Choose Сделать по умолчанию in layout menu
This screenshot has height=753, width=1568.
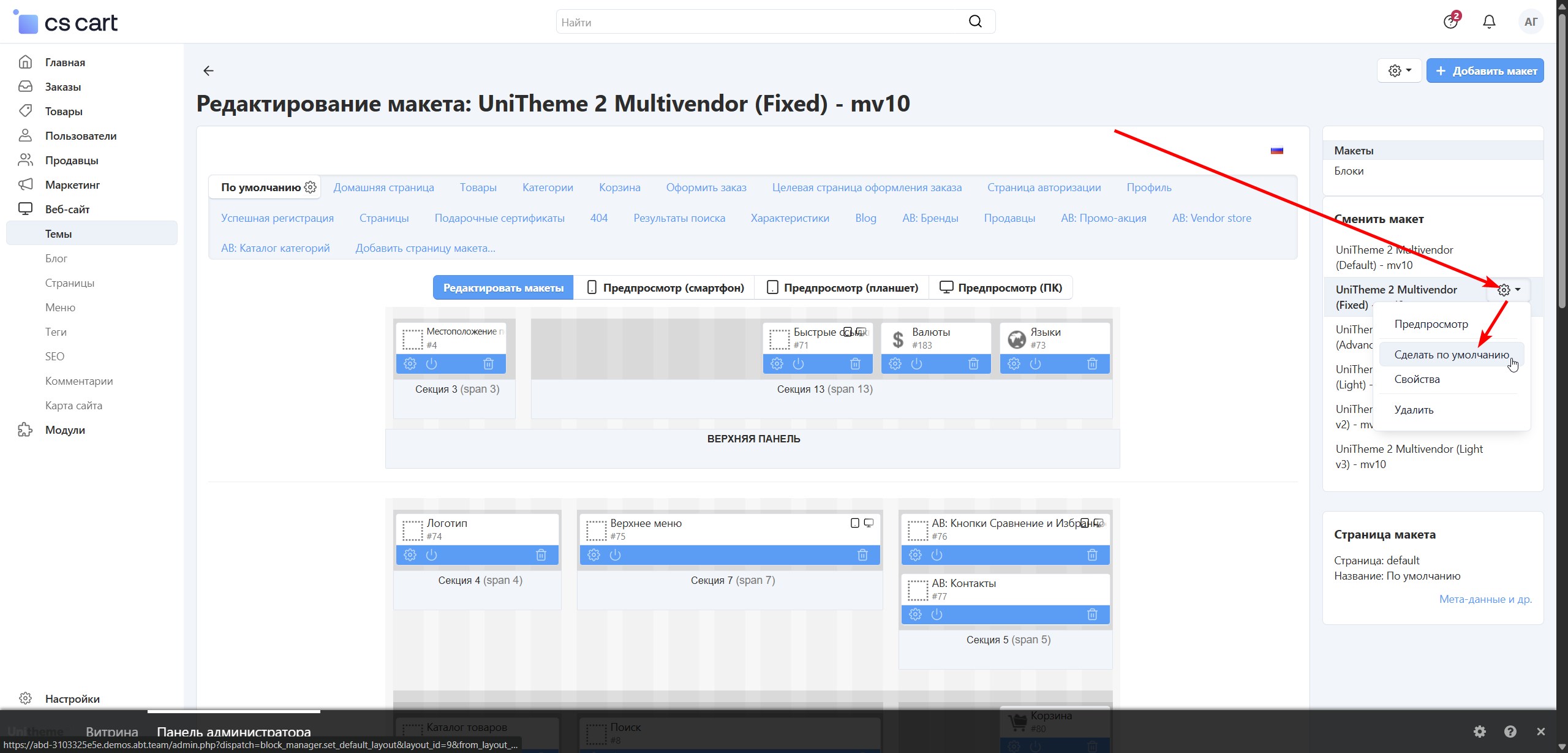pyautogui.click(x=1452, y=355)
